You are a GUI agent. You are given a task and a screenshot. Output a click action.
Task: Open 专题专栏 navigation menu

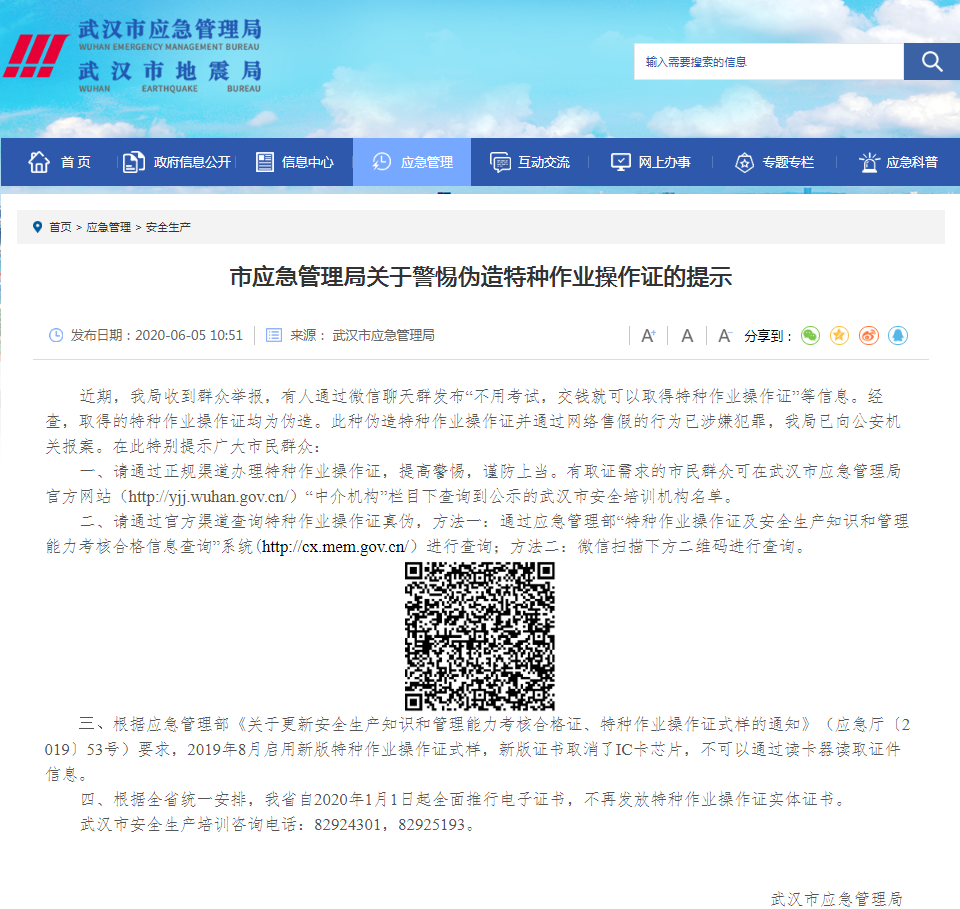coord(774,162)
